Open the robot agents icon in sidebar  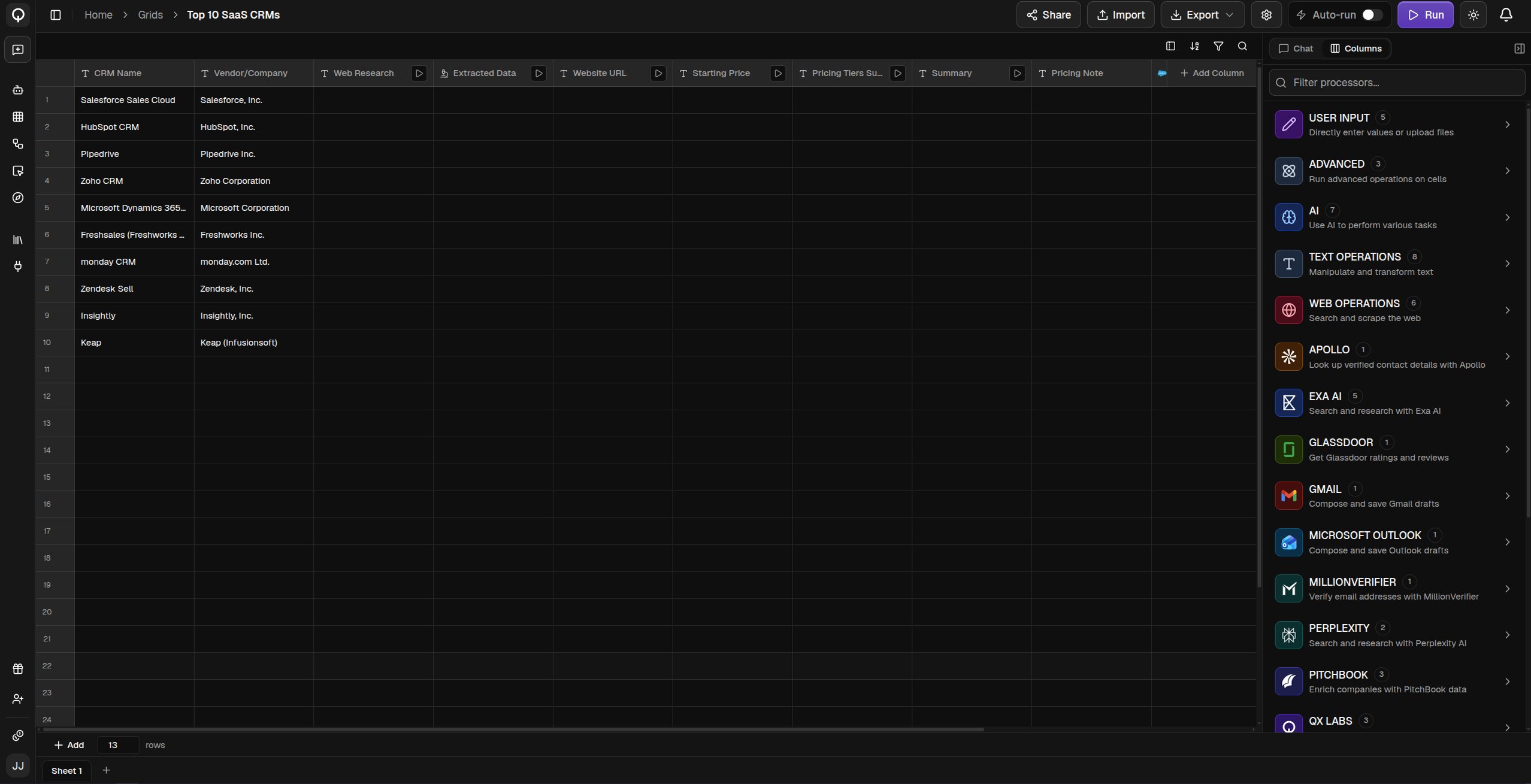pyautogui.click(x=18, y=90)
